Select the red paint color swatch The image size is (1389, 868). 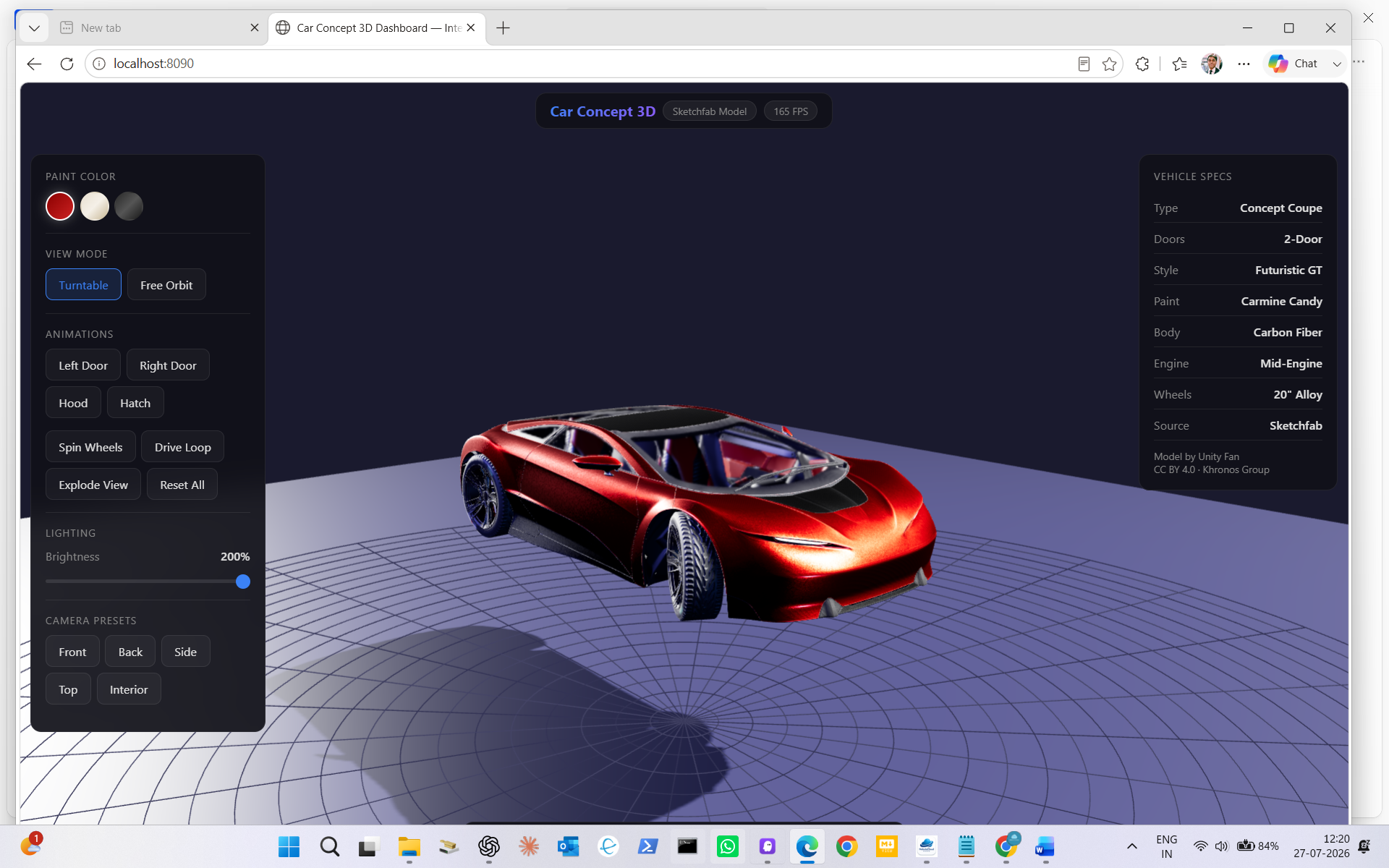click(60, 206)
